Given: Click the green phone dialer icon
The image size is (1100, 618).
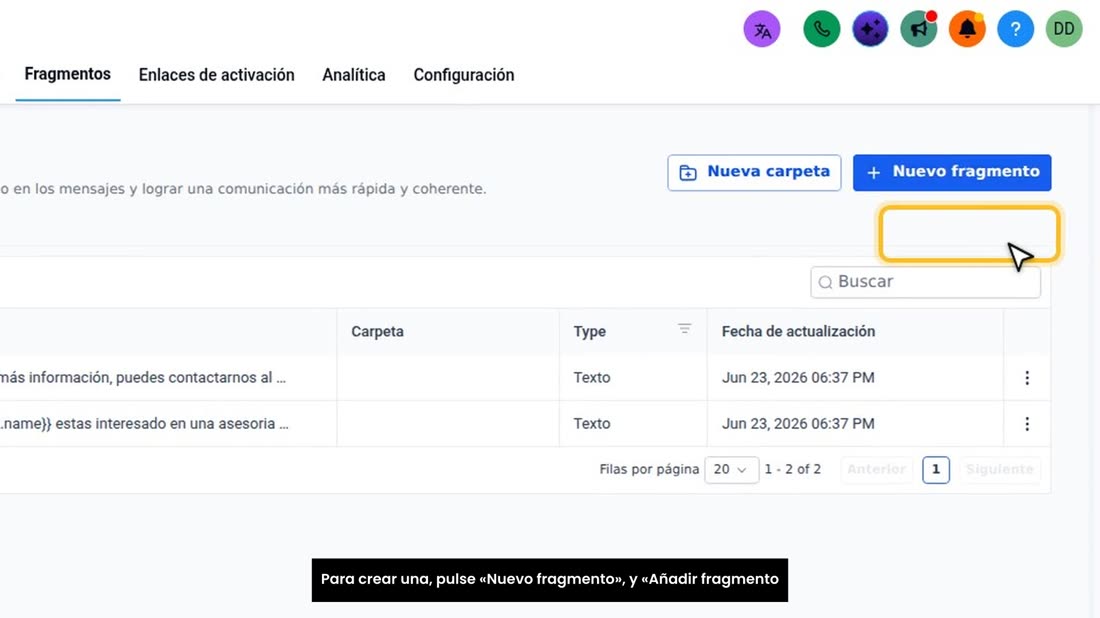Looking at the screenshot, I should [x=821, y=29].
